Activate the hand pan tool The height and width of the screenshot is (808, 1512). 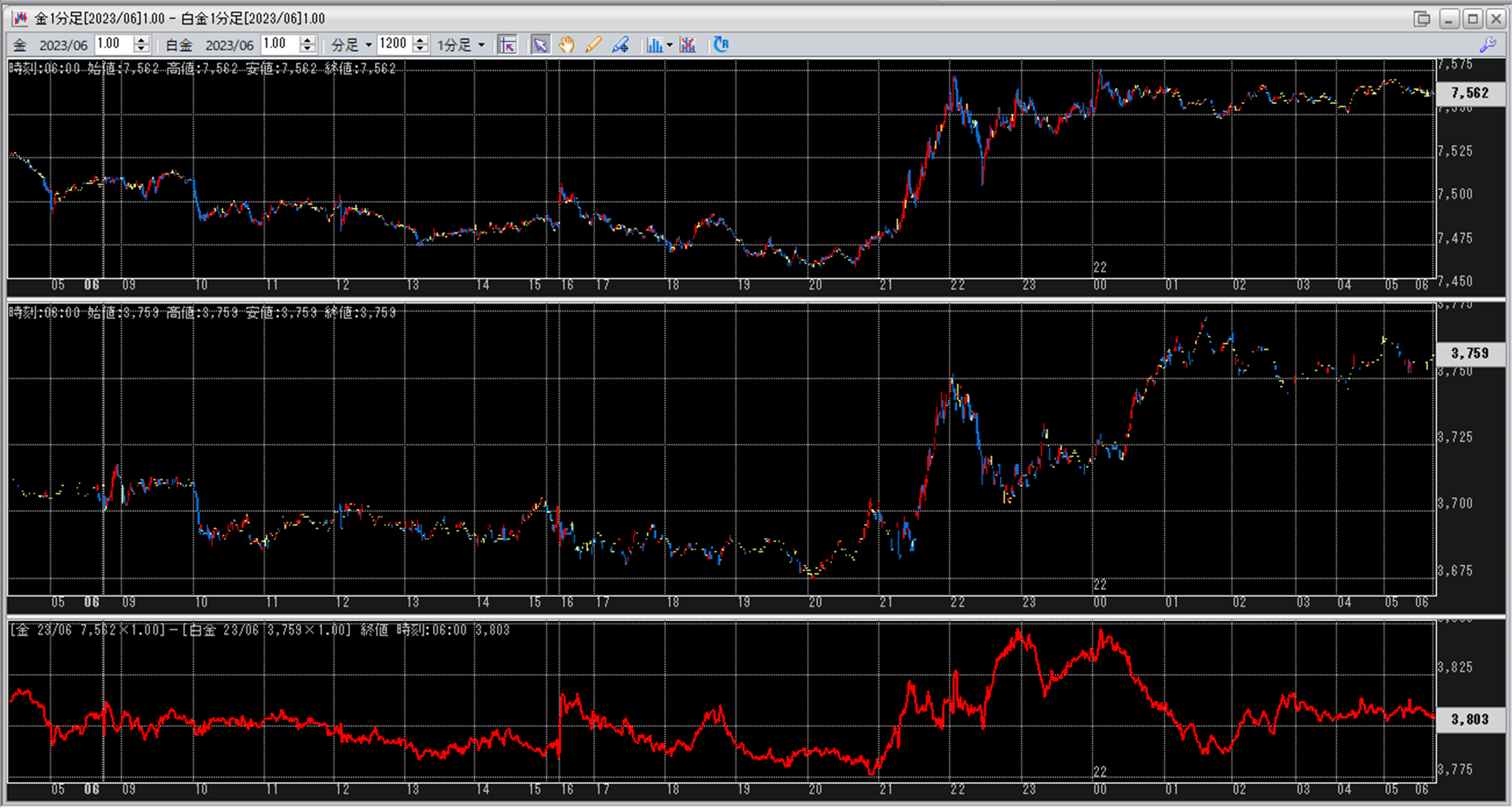point(567,45)
